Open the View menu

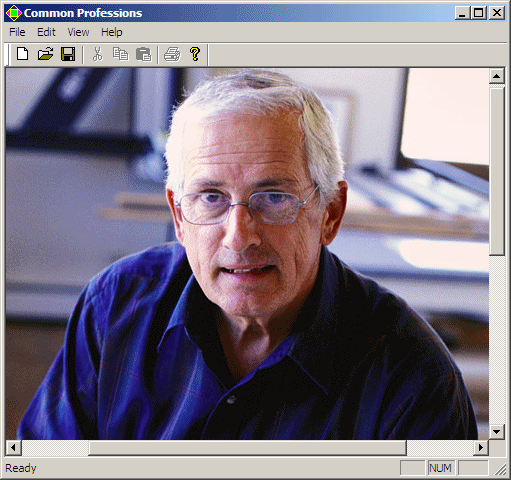pyautogui.click(x=78, y=32)
